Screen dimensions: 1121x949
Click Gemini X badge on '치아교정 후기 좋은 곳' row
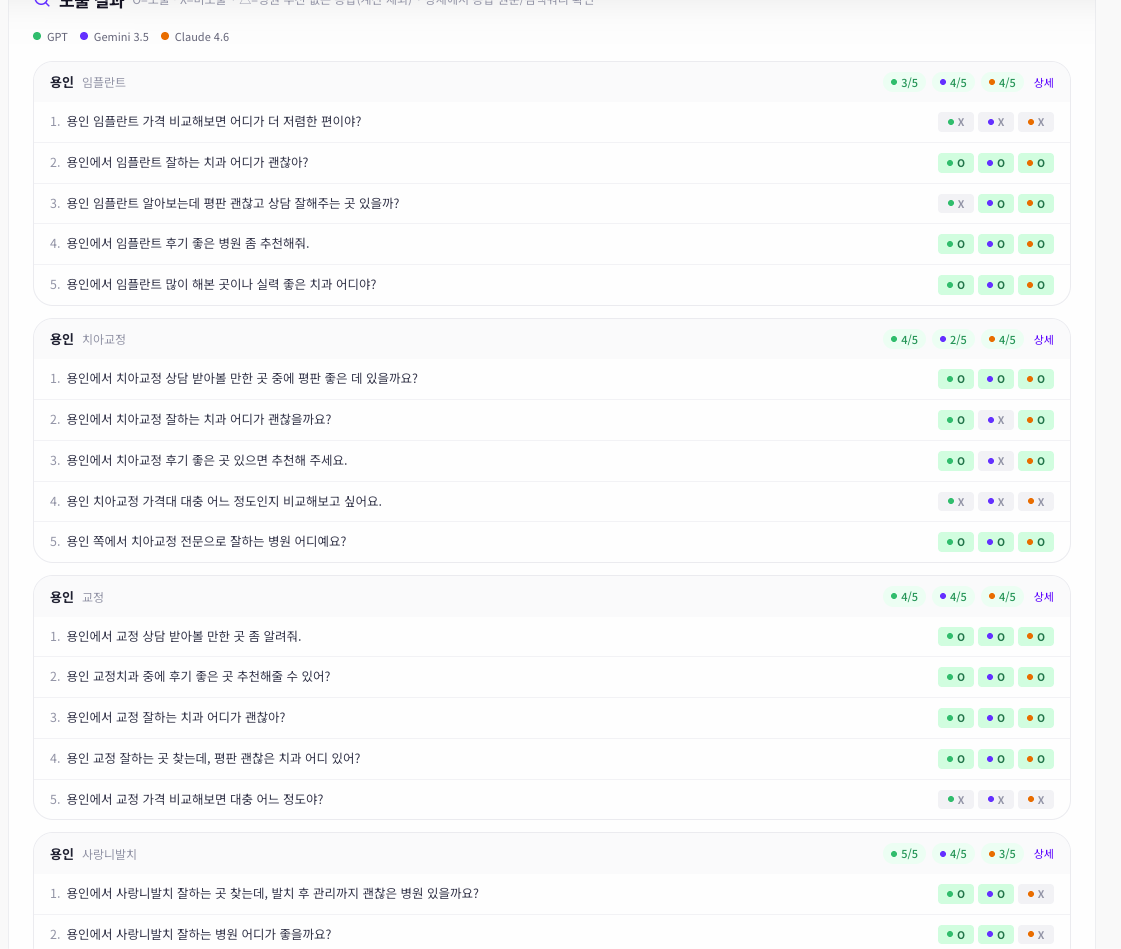pos(995,461)
